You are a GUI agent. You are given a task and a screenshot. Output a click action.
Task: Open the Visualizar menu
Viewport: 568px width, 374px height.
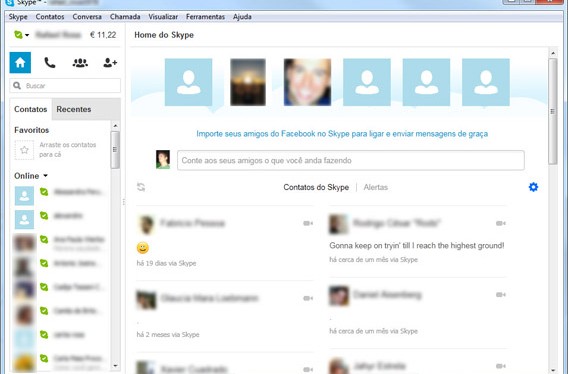163,17
